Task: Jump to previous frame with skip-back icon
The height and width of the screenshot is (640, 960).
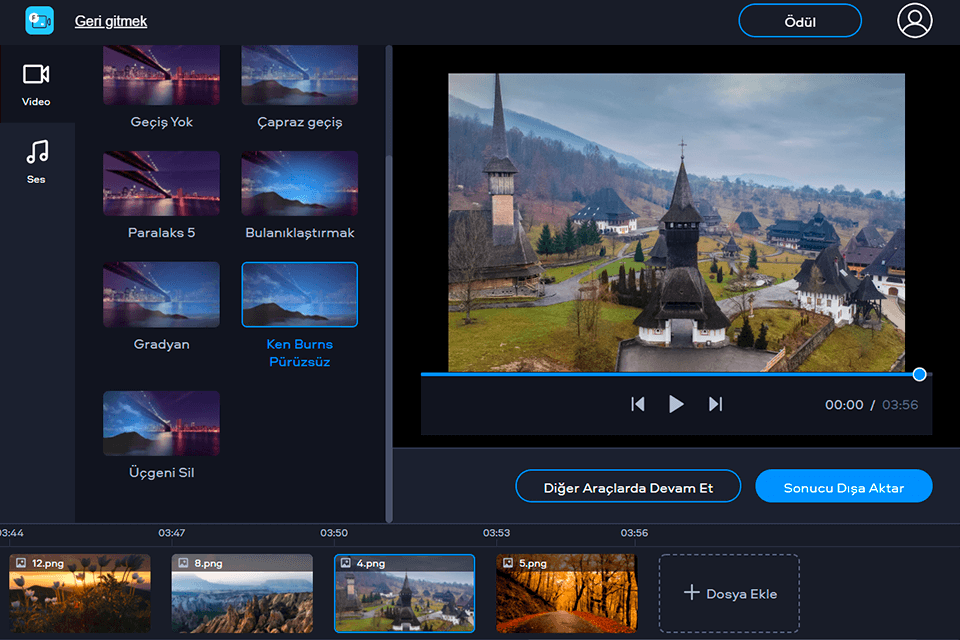Action: pos(638,404)
